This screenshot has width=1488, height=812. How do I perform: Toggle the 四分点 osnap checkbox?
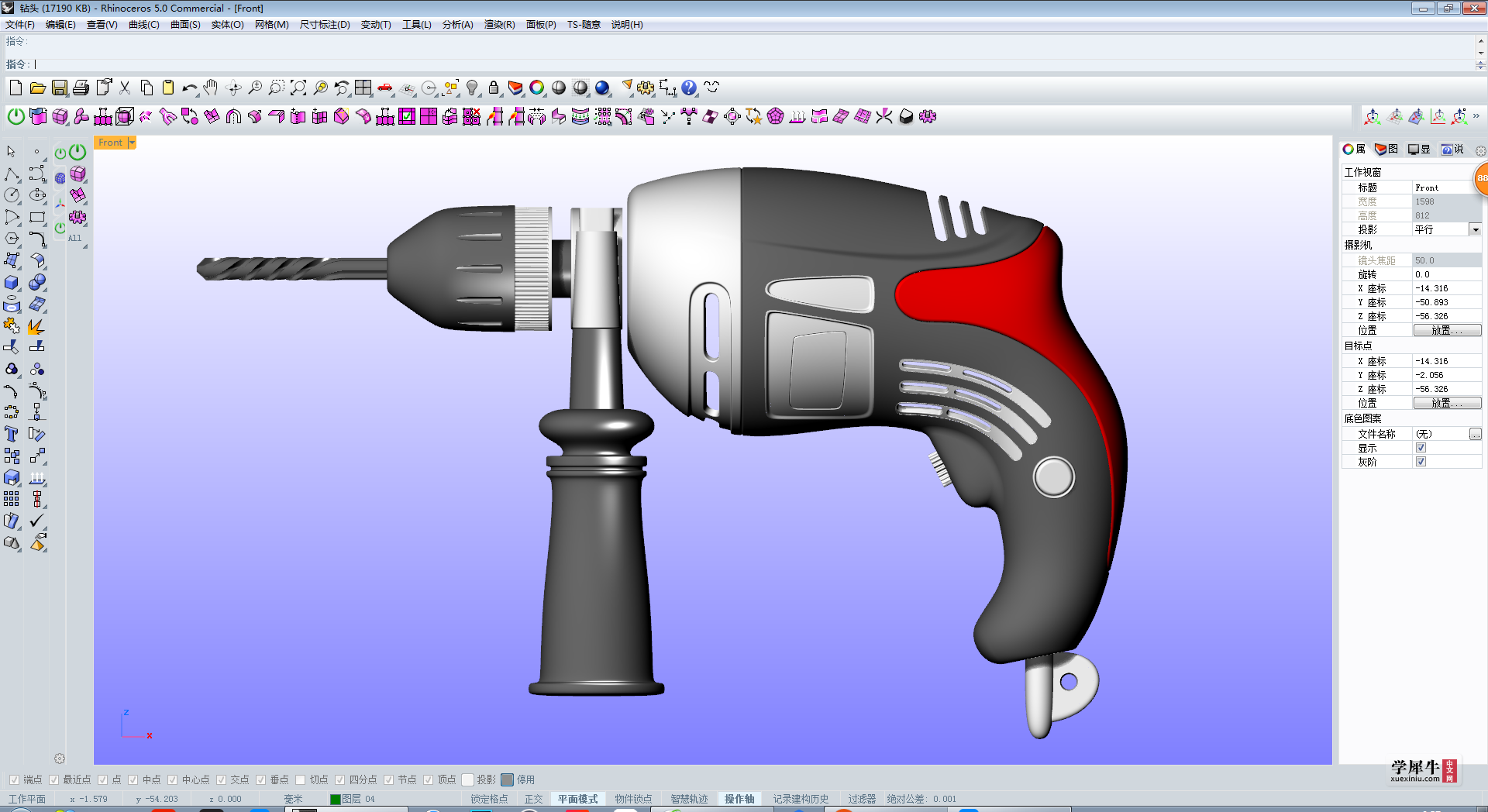point(339,779)
